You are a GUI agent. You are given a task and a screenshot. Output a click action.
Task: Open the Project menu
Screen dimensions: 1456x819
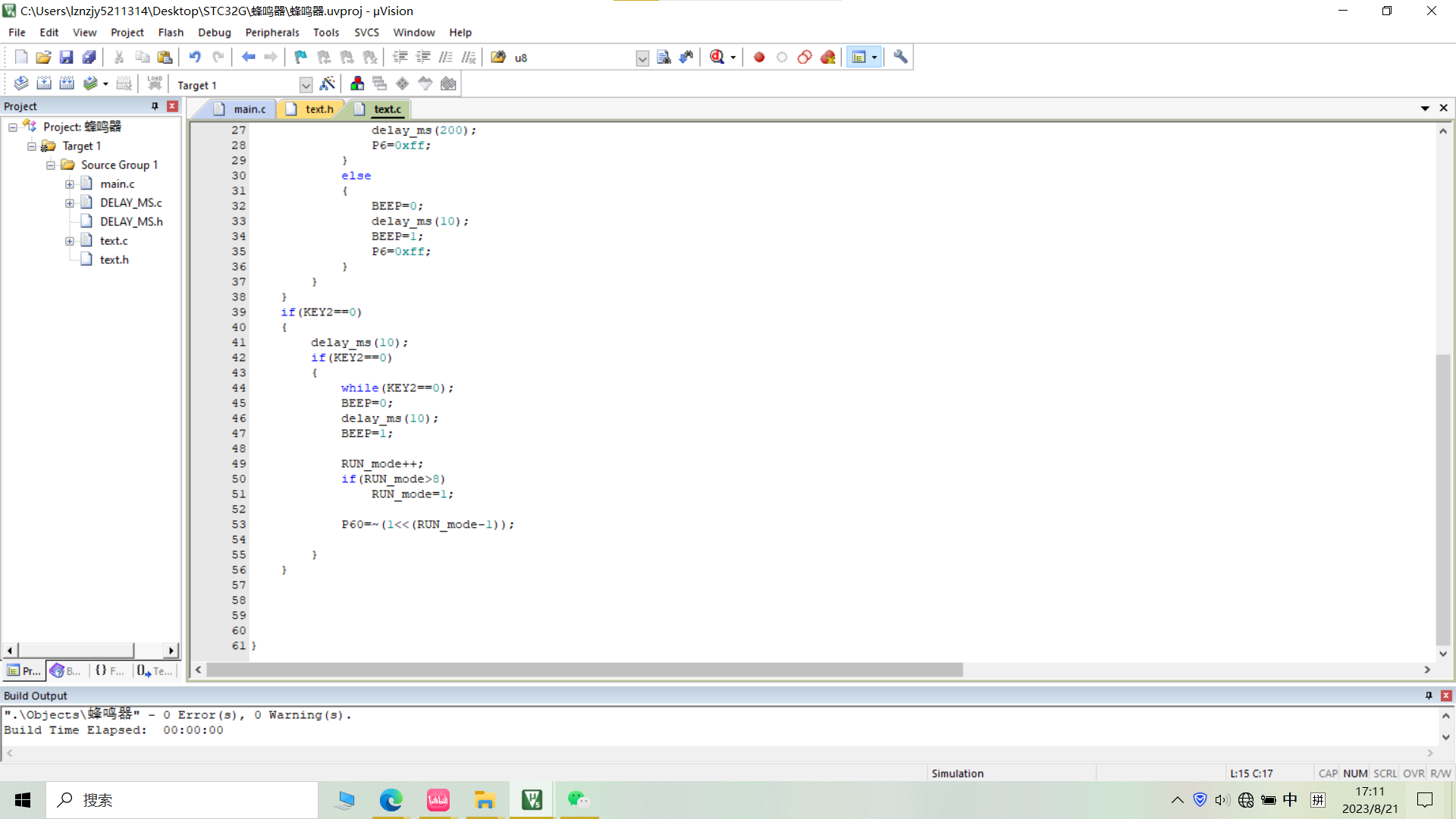127,33
